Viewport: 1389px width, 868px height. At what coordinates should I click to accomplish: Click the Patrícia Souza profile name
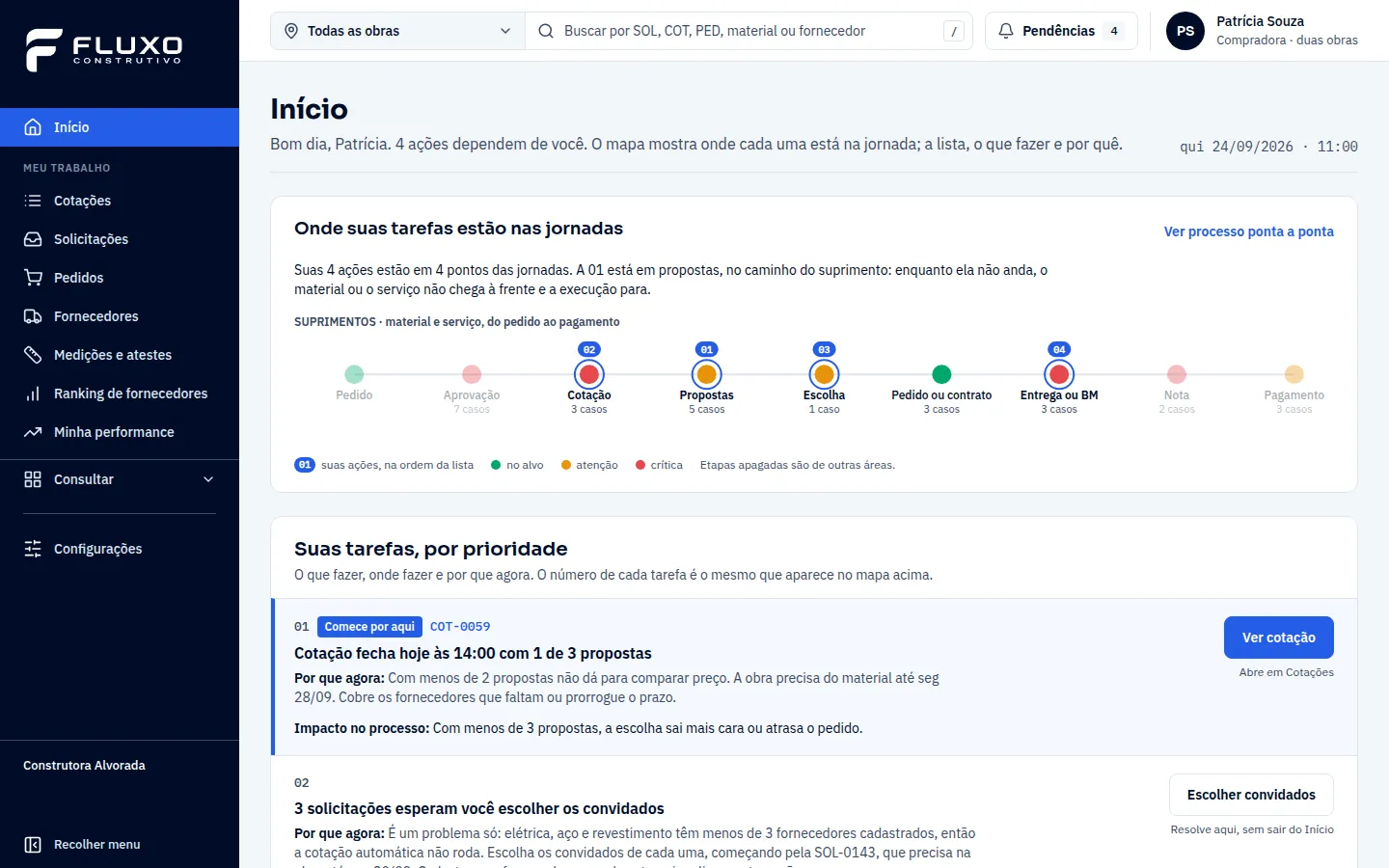click(x=1260, y=21)
